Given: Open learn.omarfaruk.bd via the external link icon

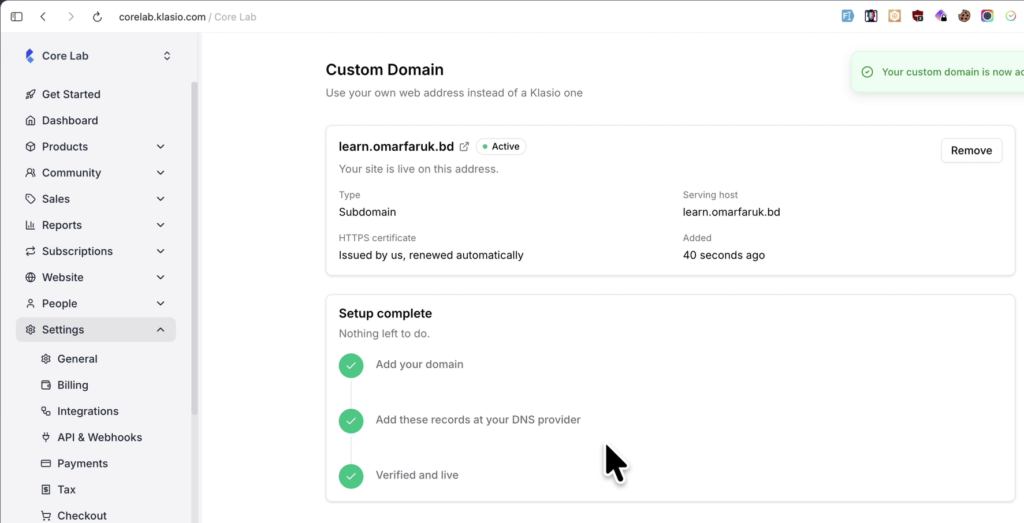Looking at the screenshot, I should 464,147.
